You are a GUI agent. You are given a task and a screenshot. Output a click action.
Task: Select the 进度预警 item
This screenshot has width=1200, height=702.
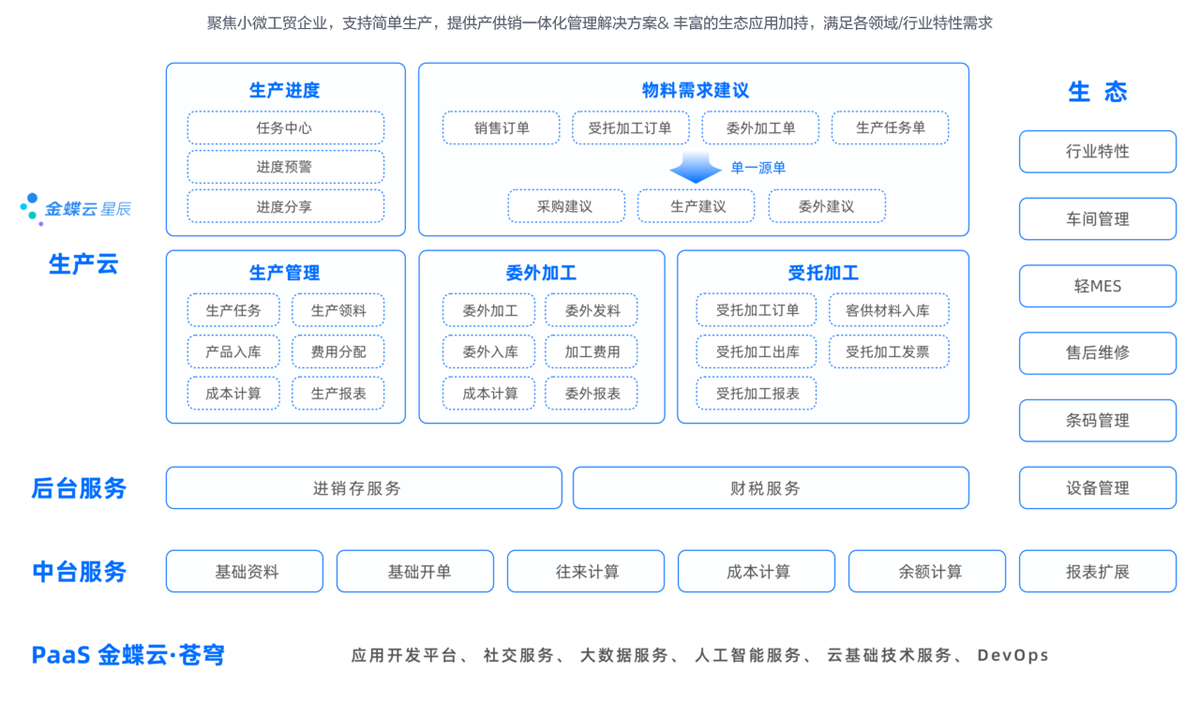(x=285, y=167)
